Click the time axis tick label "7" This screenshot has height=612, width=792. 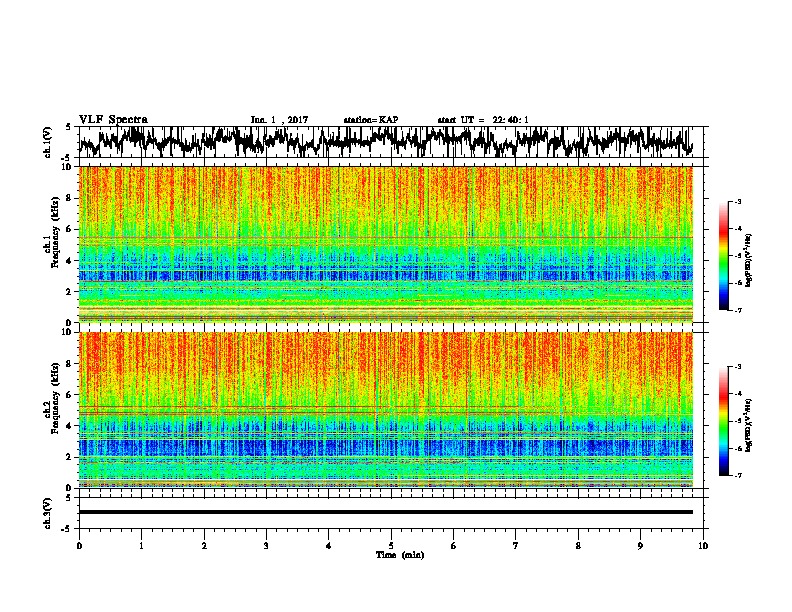tap(516, 546)
